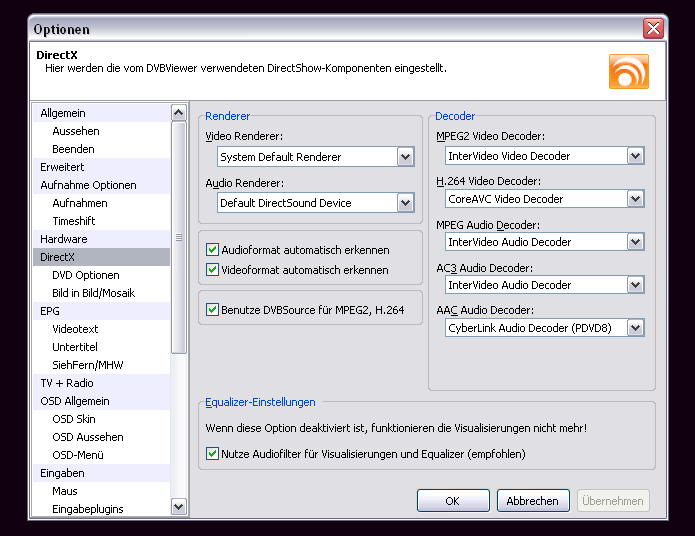The width and height of the screenshot is (695, 536).
Task: Cancel with the Abbrechen button
Action: [x=533, y=501]
